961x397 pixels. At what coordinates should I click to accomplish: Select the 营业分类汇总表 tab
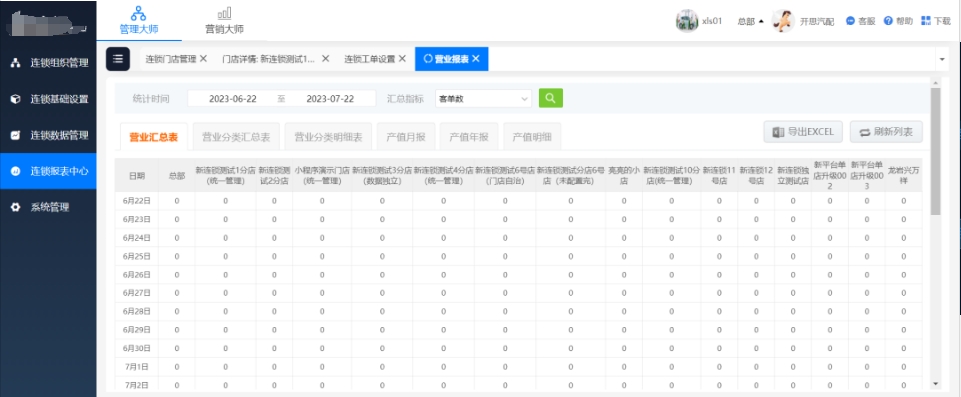[236, 137]
